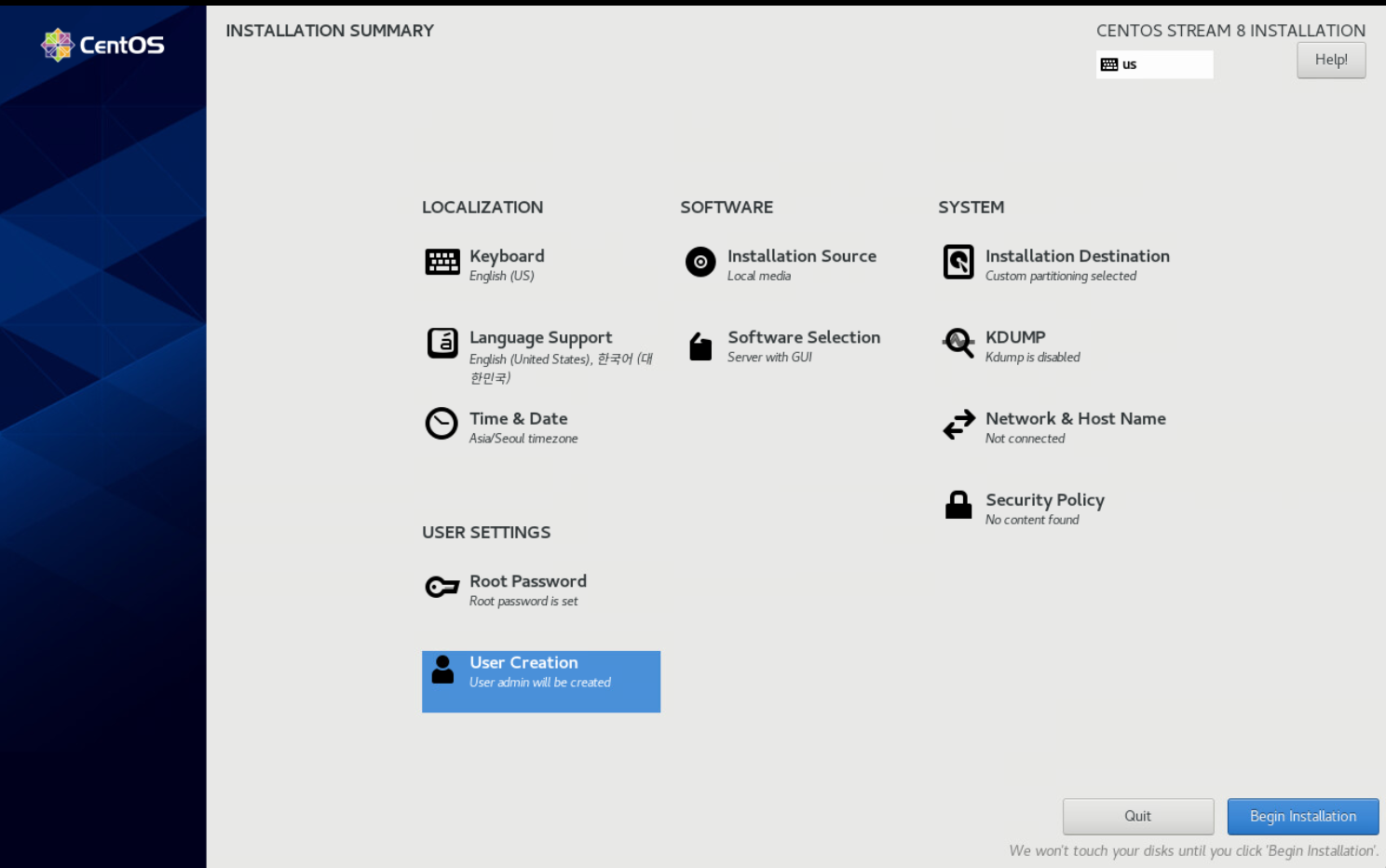Click the SYSTEM section heading

[x=972, y=207]
